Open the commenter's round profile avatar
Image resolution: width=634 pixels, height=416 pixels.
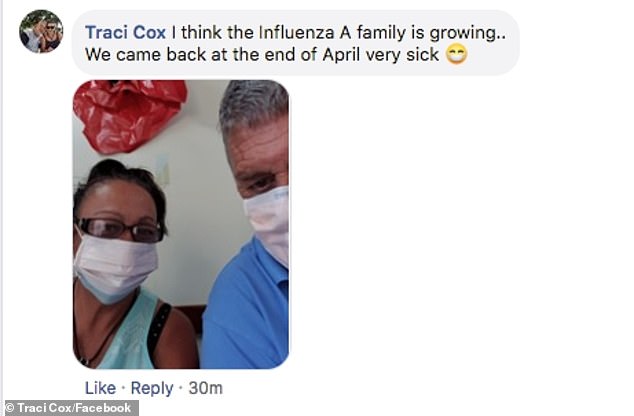click(41, 31)
